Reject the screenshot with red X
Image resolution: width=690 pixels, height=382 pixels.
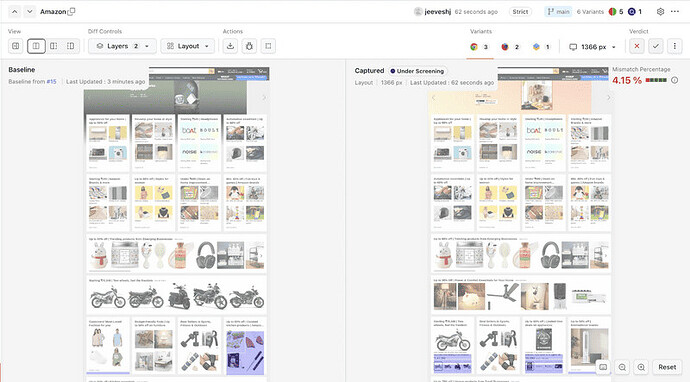click(x=637, y=46)
